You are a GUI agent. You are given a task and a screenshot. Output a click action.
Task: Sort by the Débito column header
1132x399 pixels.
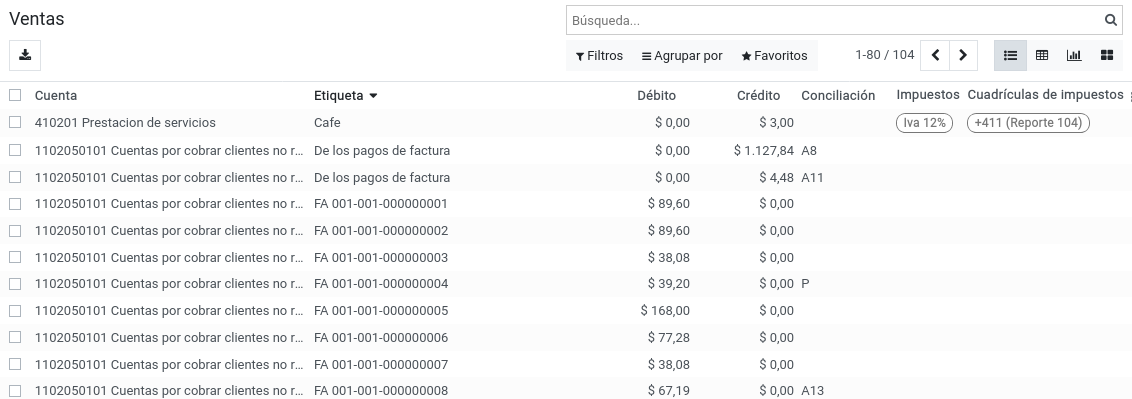pyautogui.click(x=656, y=95)
